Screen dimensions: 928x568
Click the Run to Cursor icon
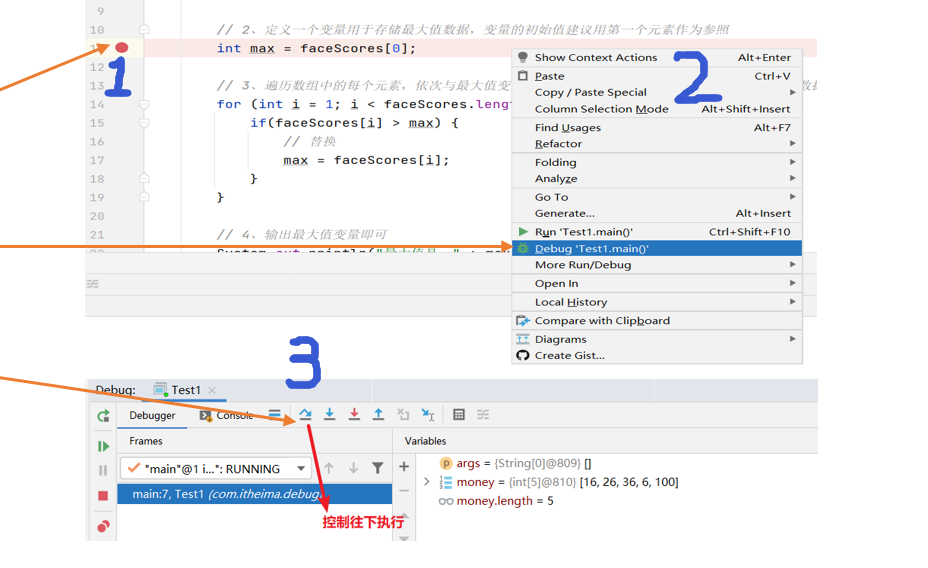tap(427, 415)
